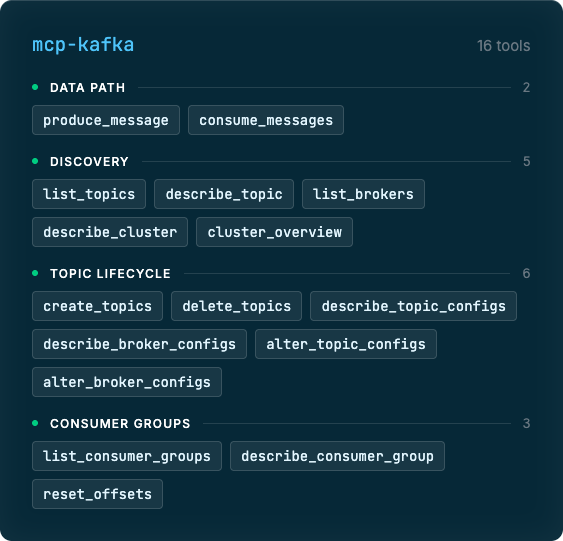Select the create_topics tool
Image resolution: width=563 pixels, height=541 pixels.
[97, 306]
